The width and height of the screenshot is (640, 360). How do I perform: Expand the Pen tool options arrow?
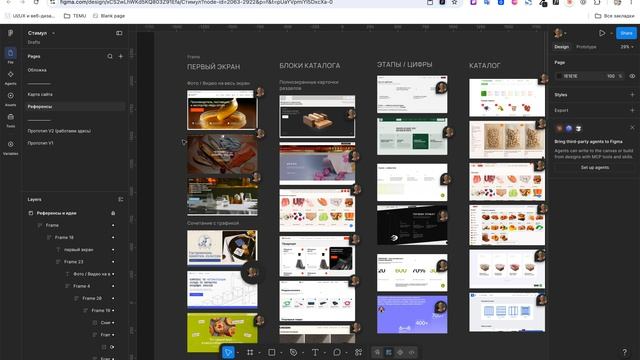click(303, 353)
